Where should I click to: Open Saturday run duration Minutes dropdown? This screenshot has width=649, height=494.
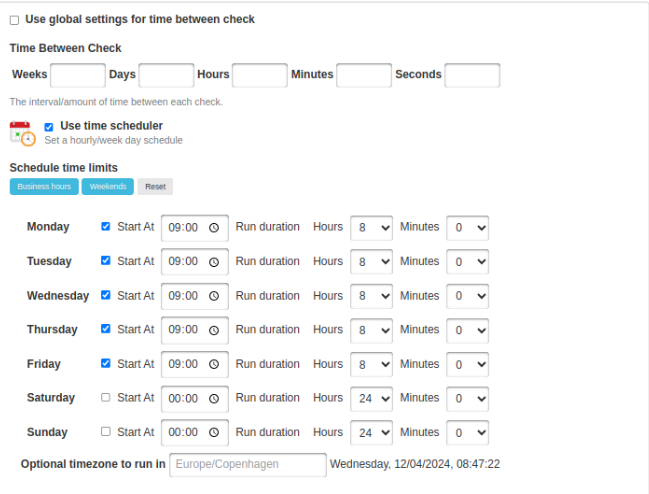point(467,399)
